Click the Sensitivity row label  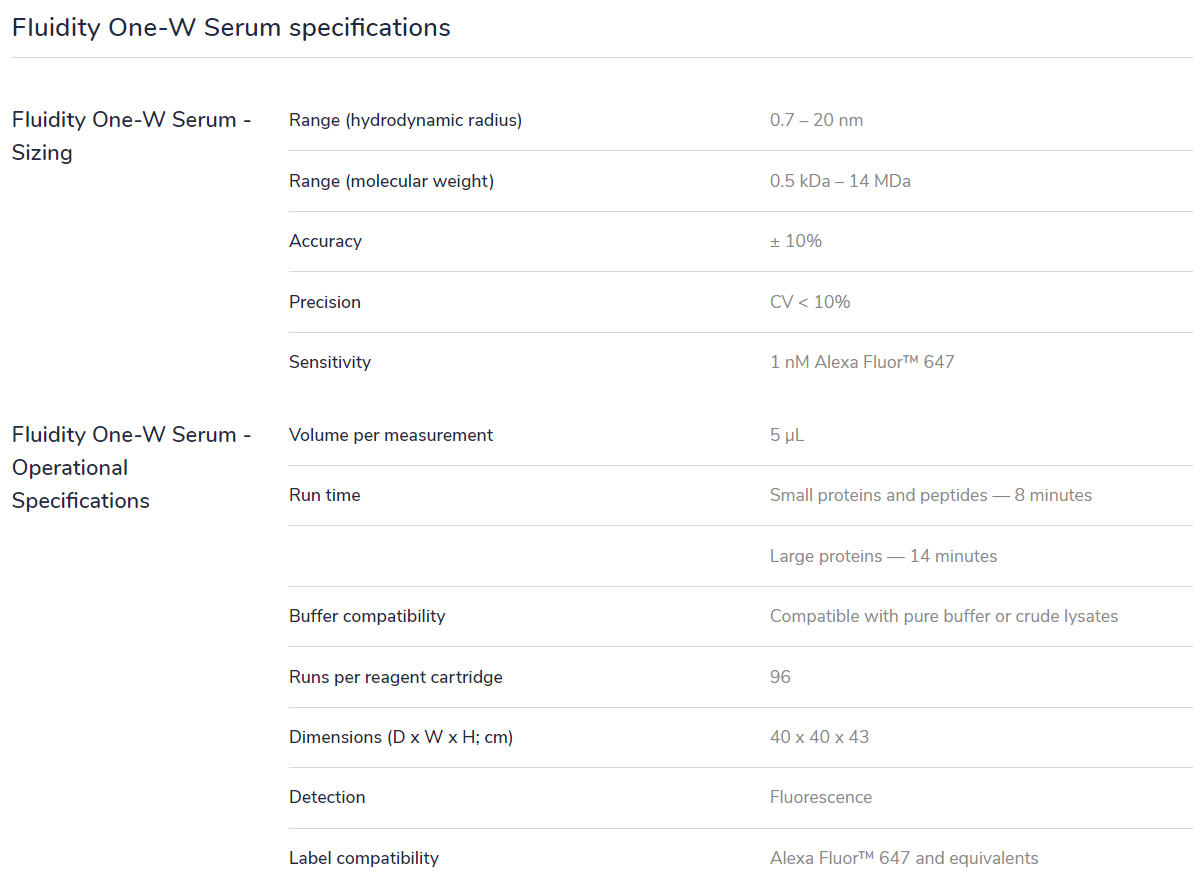click(330, 362)
